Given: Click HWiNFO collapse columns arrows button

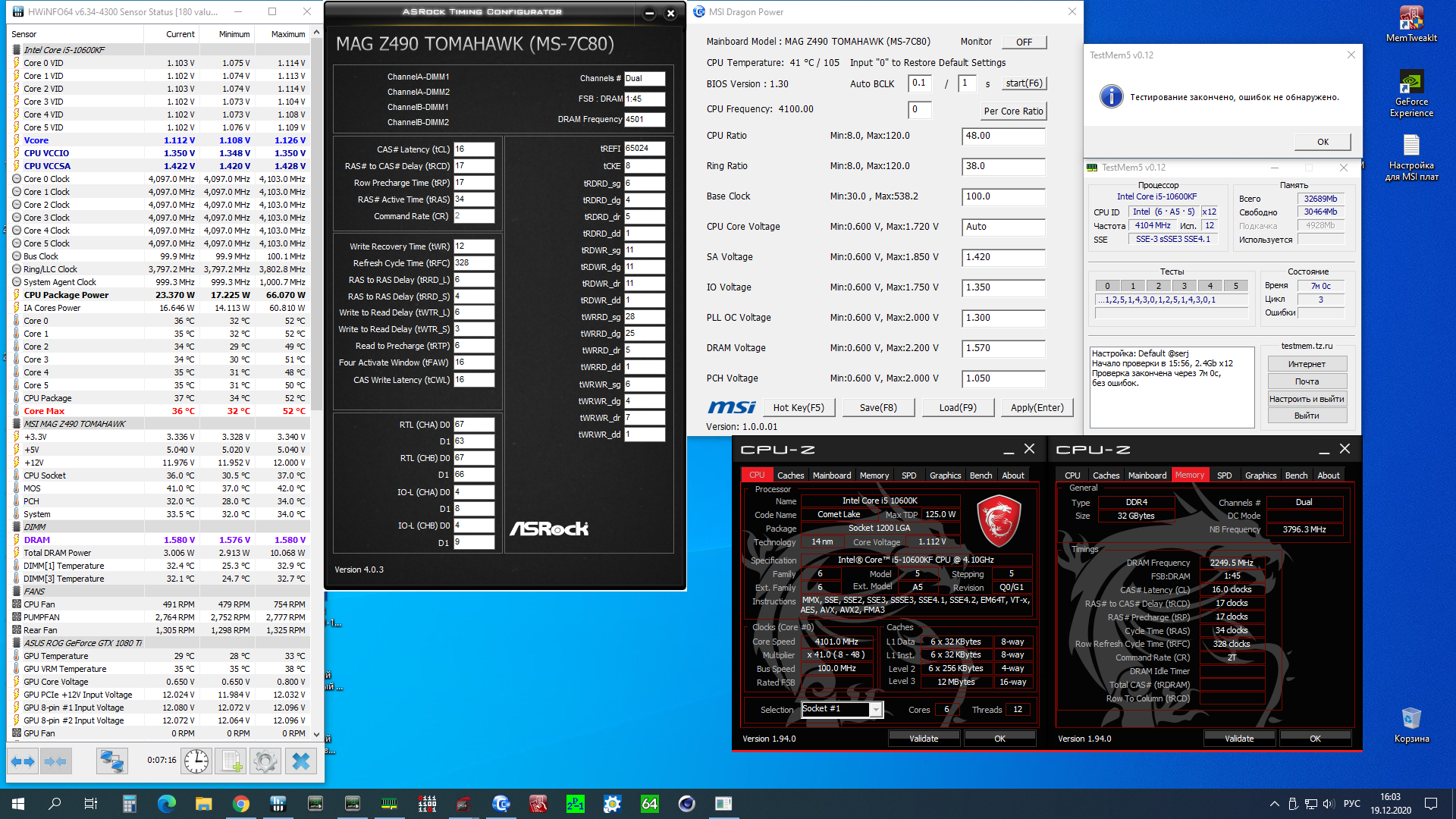Looking at the screenshot, I should click(55, 761).
